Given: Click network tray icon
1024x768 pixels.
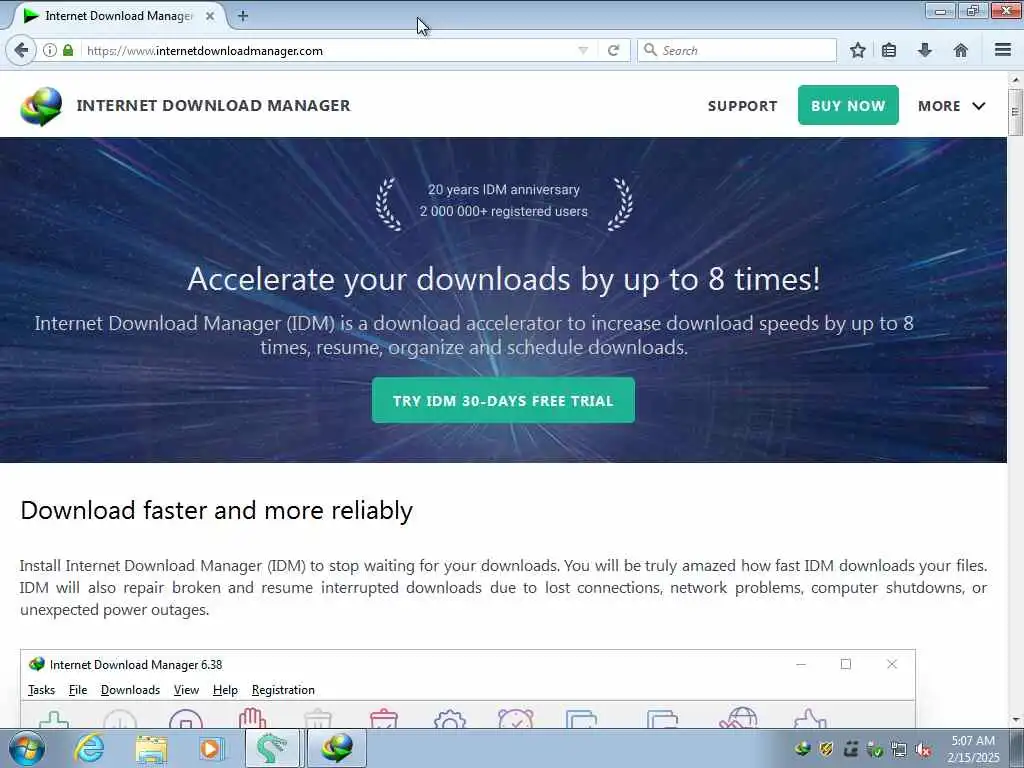Looking at the screenshot, I should point(899,749).
